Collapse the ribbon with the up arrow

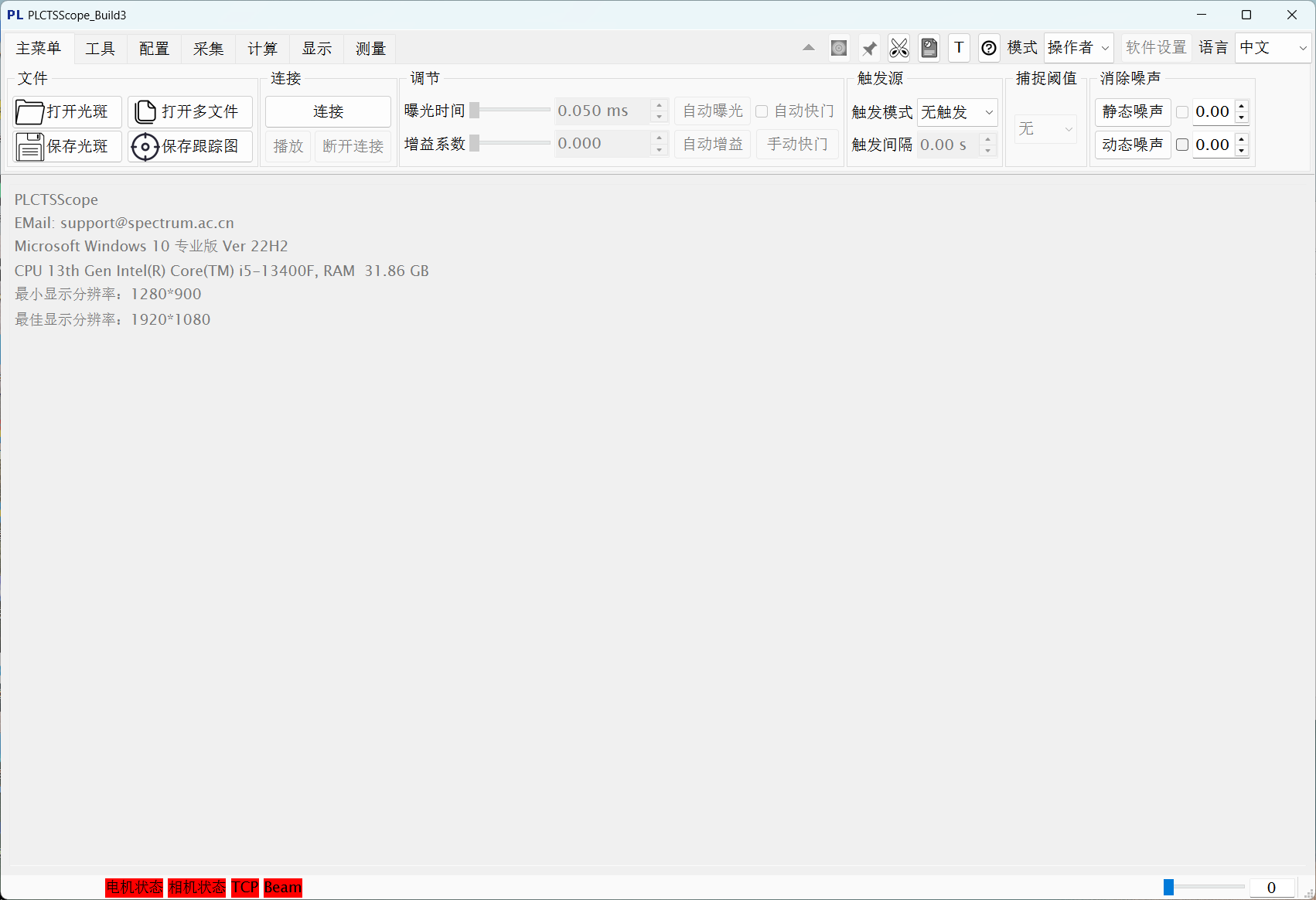[809, 48]
